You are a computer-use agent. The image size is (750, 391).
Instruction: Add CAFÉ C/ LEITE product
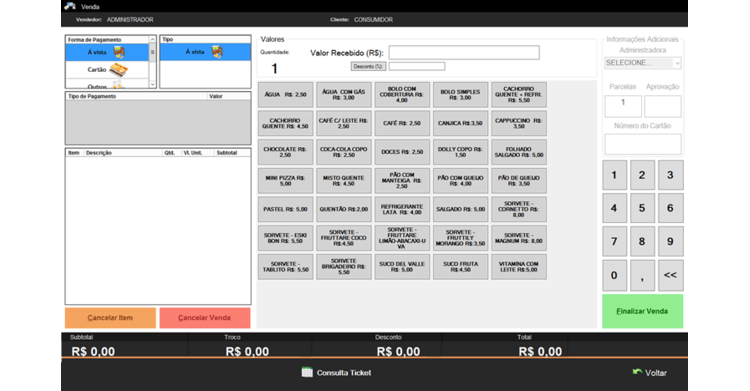[x=343, y=123]
